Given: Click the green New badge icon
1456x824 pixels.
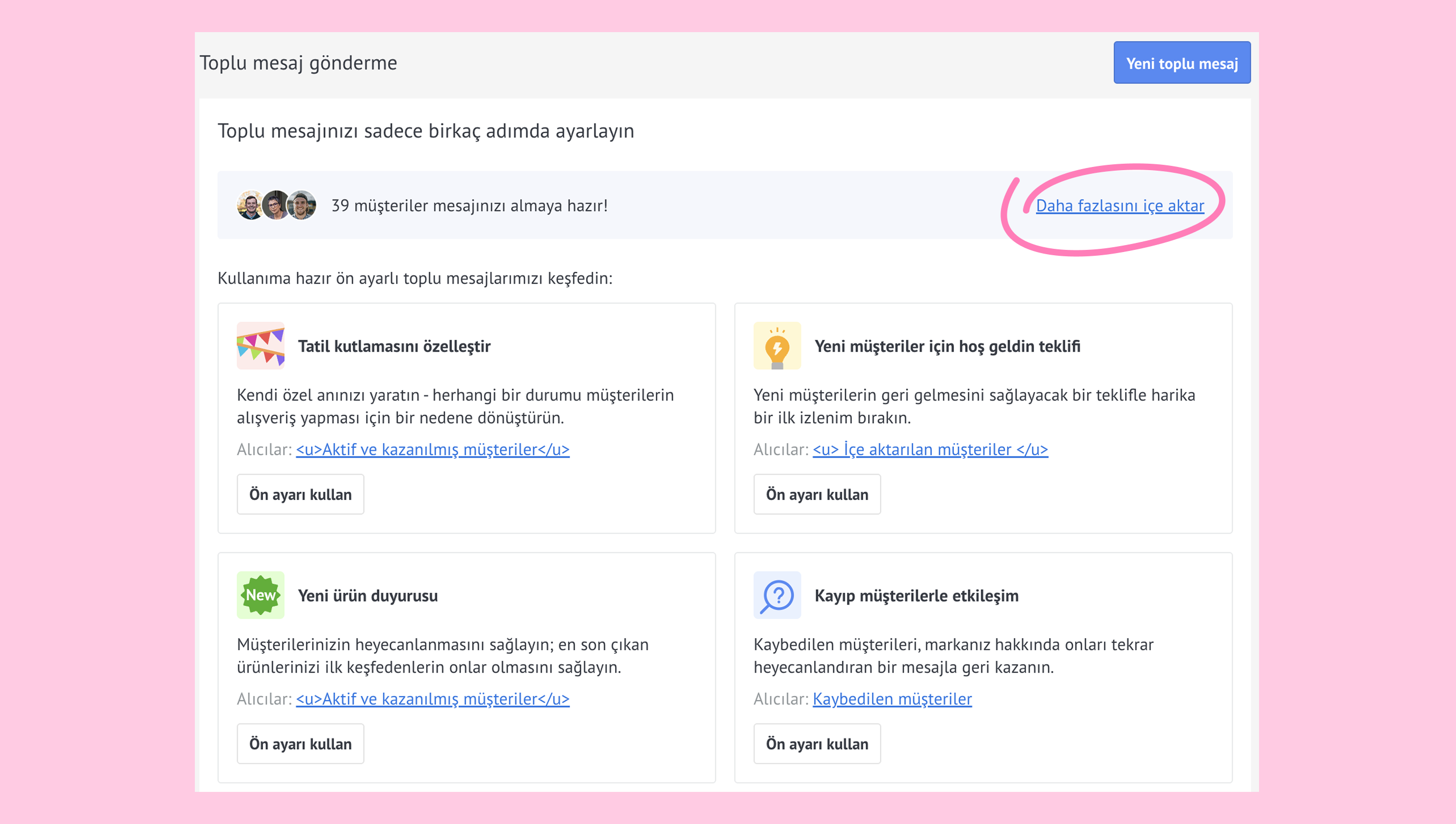Looking at the screenshot, I should point(260,596).
